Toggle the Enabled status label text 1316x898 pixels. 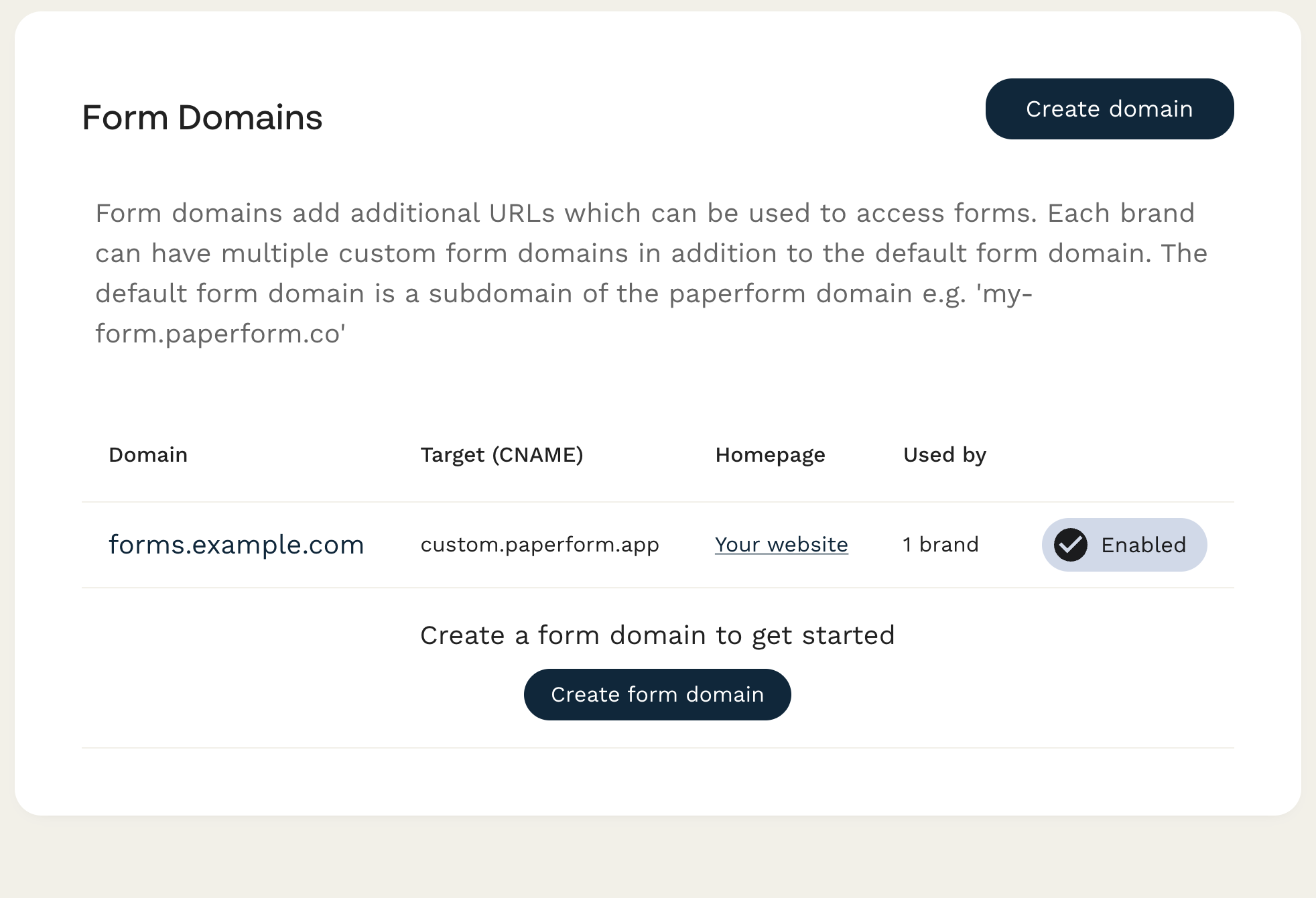(1143, 545)
